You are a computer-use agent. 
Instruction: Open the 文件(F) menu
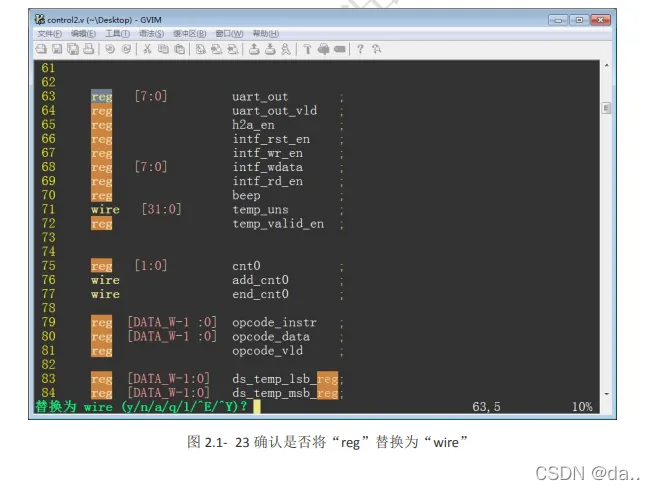tap(49, 33)
